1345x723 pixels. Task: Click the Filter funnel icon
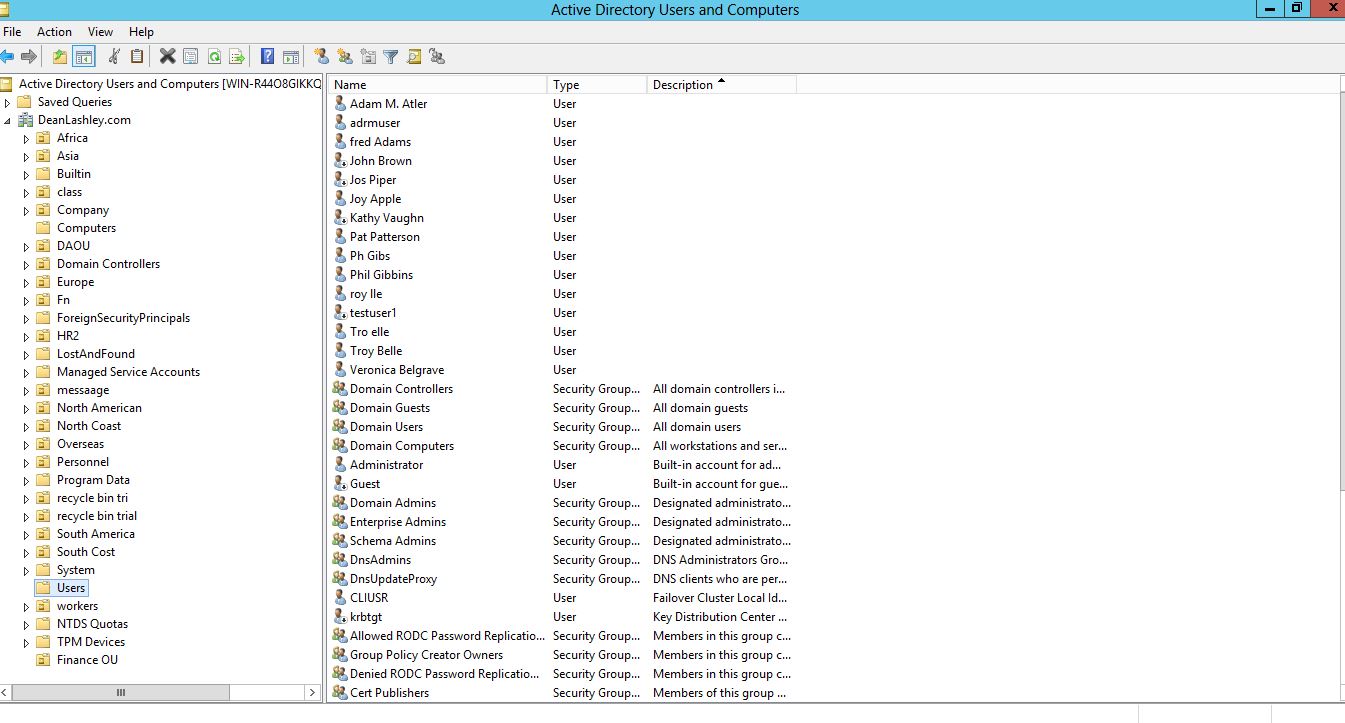391,57
